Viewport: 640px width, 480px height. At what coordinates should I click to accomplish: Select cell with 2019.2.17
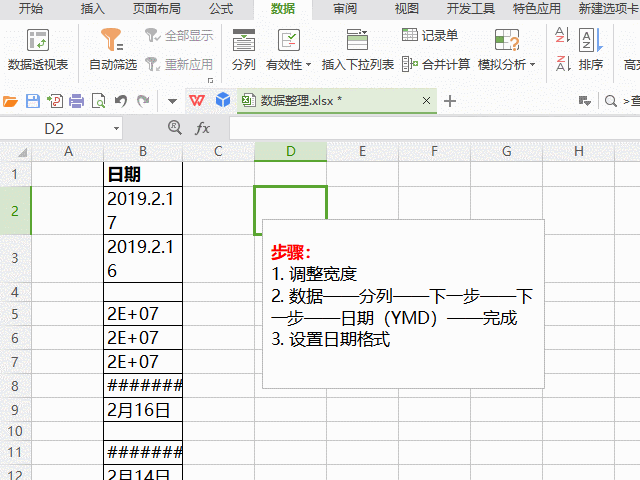click(143, 211)
